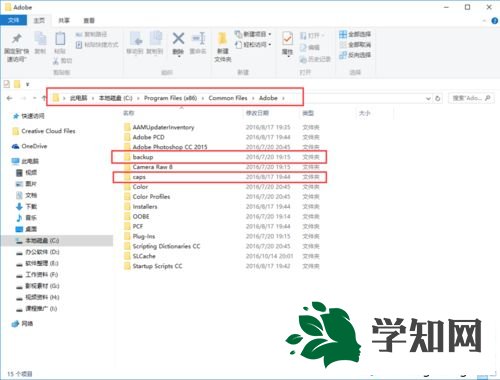The width and height of the screenshot is (500, 380).
Task: Click the Paste (粘贴) ribbon icon
Action: click(60, 39)
